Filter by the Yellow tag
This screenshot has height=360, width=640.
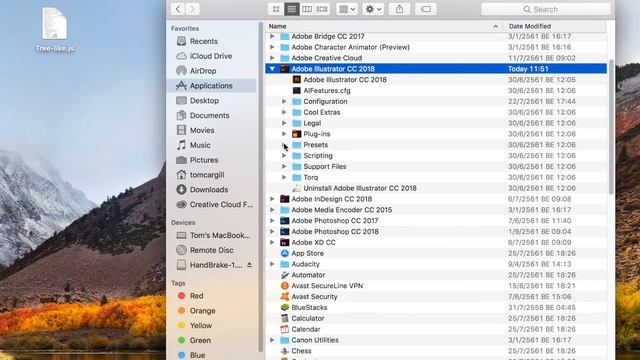[200, 325]
